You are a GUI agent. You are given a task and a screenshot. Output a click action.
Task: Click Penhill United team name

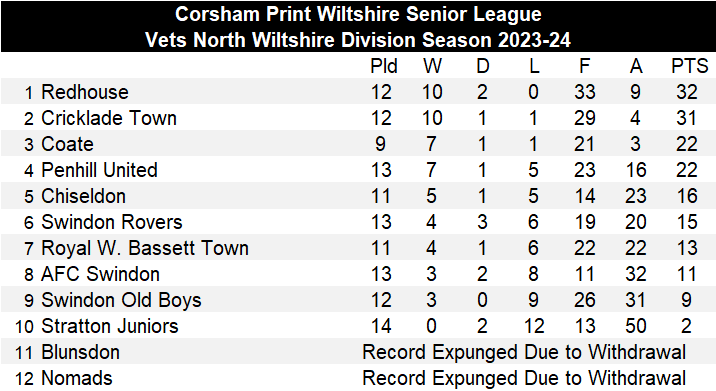[x=100, y=170]
